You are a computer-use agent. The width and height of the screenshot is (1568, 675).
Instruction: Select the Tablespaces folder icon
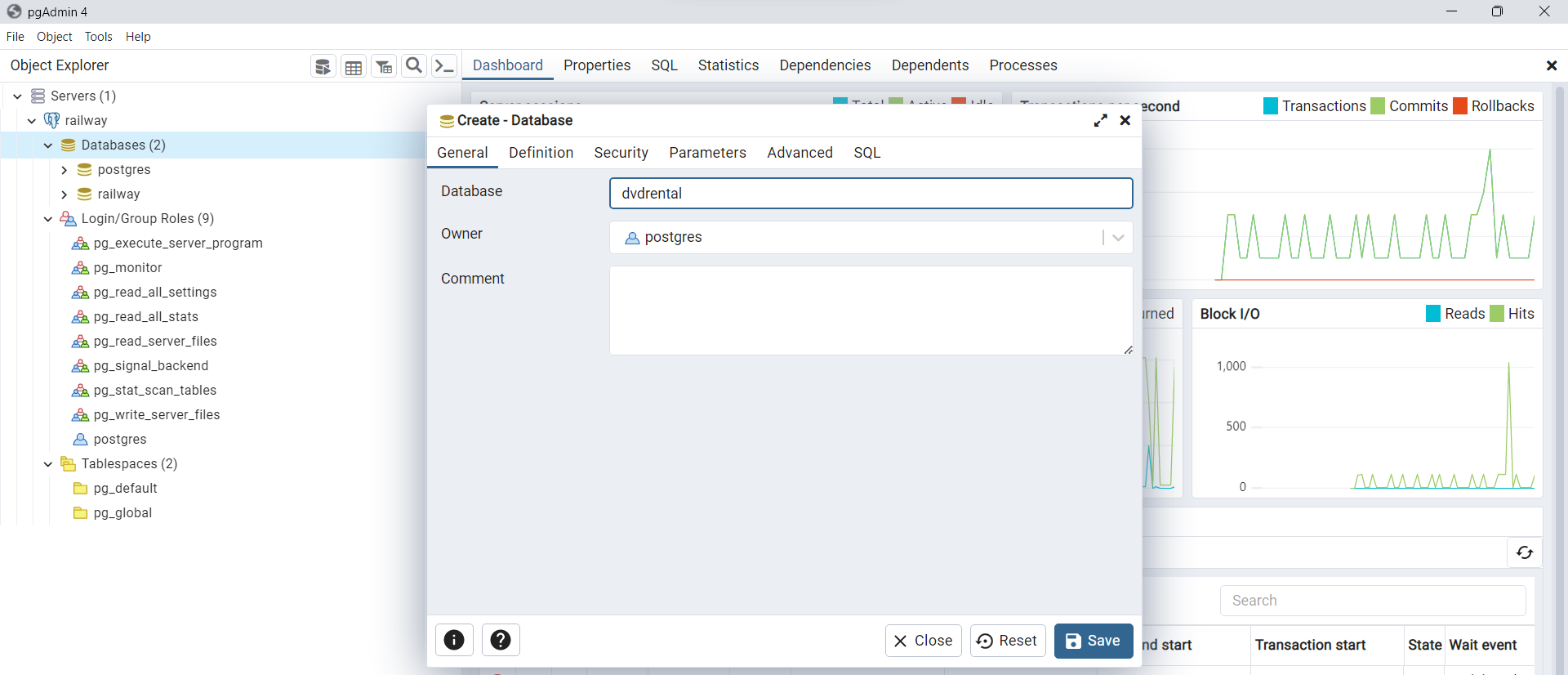coord(69,463)
